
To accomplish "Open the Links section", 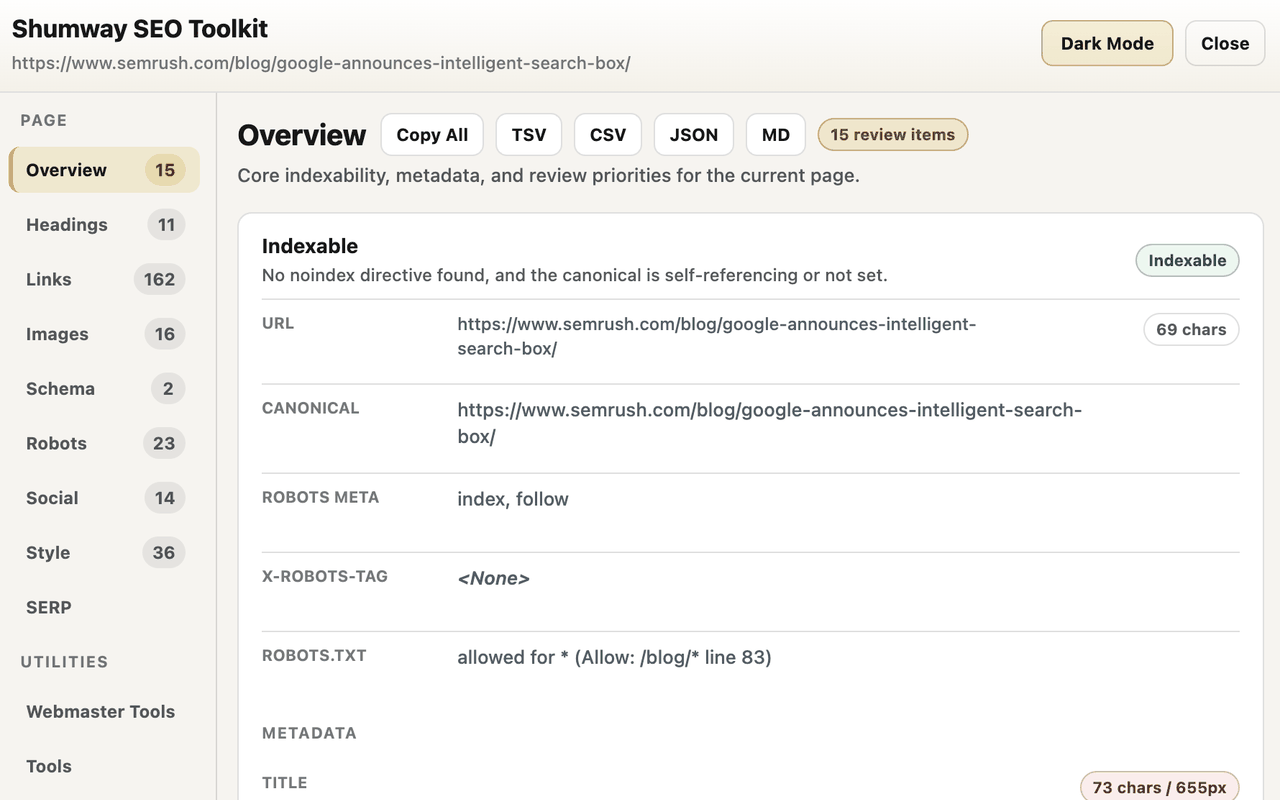I will point(104,280).
